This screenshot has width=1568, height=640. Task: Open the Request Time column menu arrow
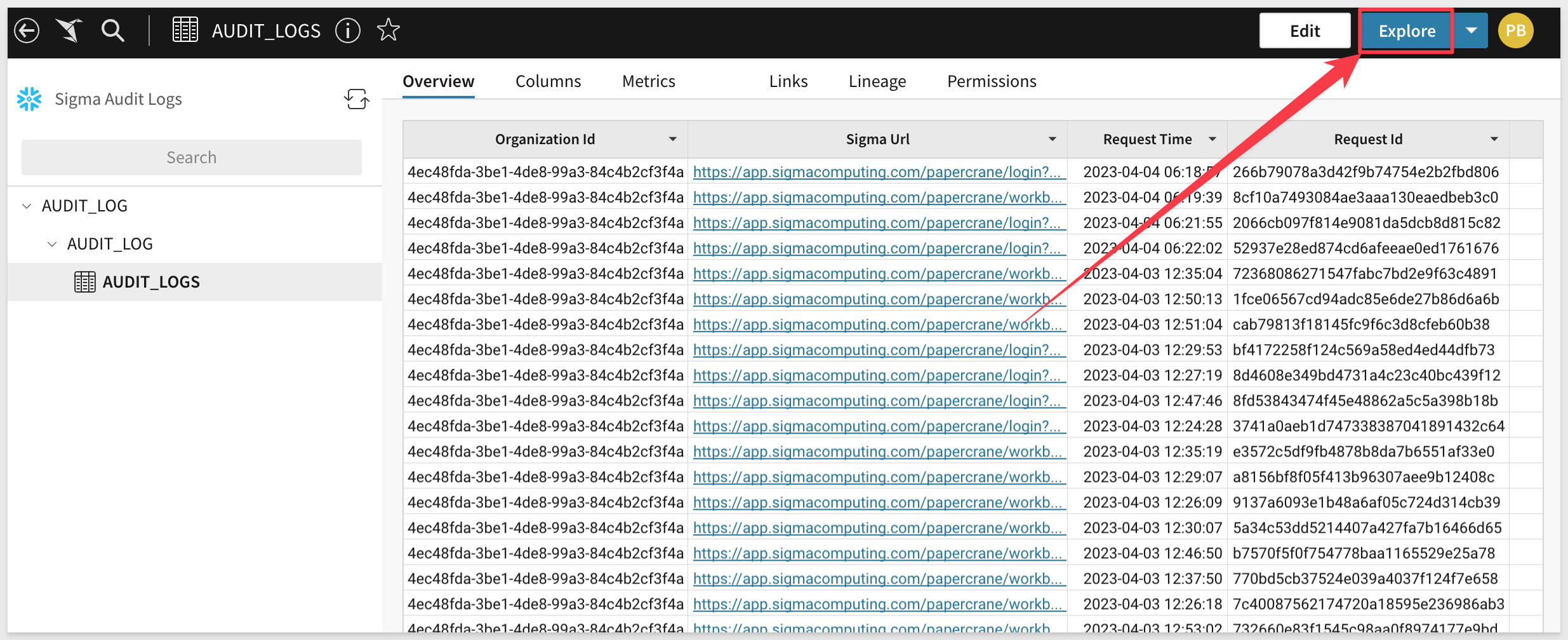coord(1213,139)
